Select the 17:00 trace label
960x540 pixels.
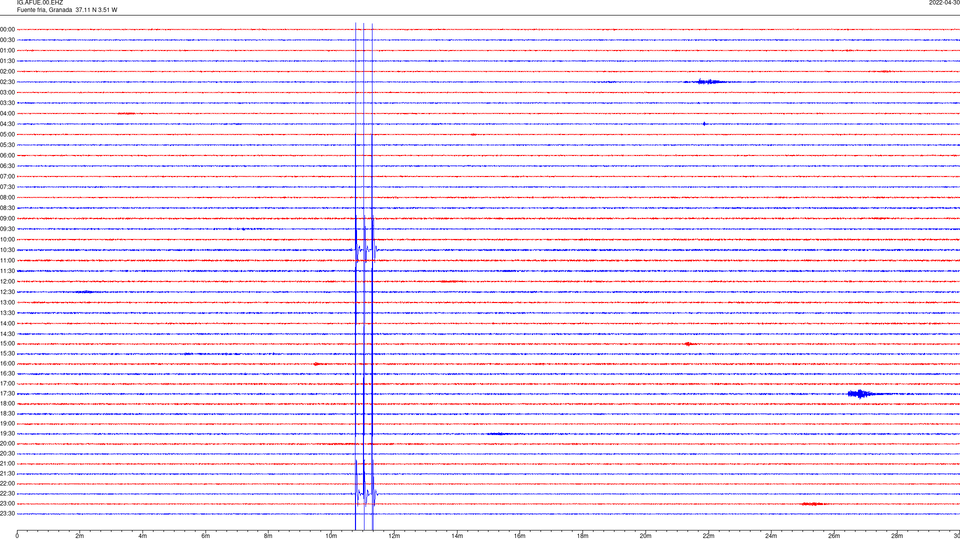point(7,384)
